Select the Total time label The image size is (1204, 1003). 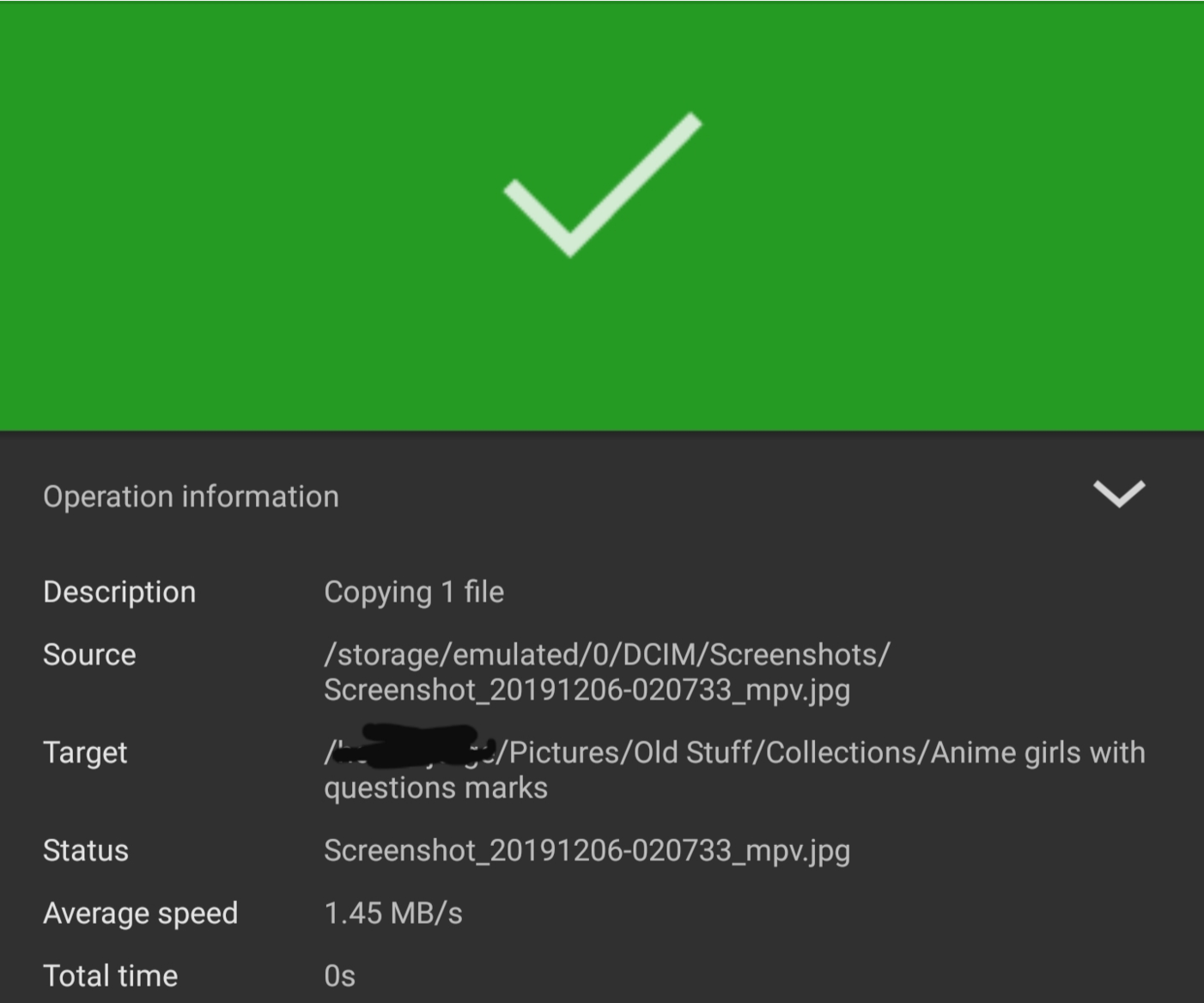point(110,976)
